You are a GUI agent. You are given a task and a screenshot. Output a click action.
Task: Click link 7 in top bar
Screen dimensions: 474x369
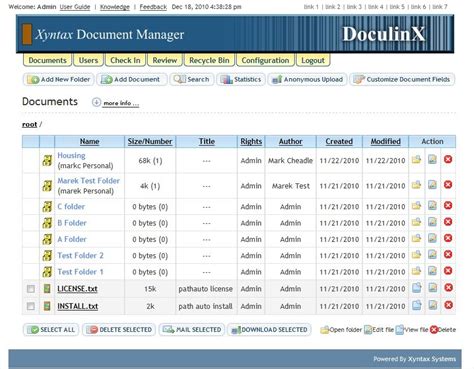[x=440, y=7]
